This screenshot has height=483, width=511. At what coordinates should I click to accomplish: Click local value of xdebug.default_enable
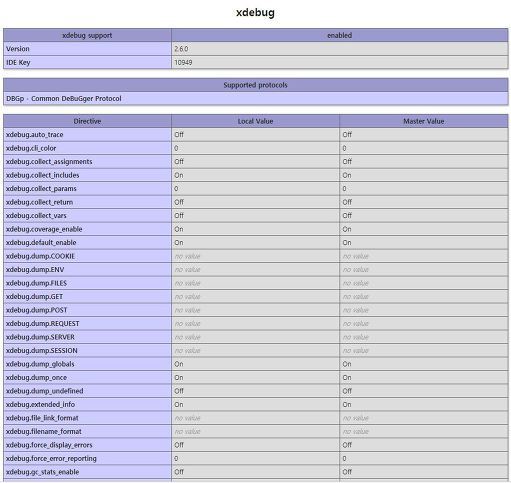179,243
